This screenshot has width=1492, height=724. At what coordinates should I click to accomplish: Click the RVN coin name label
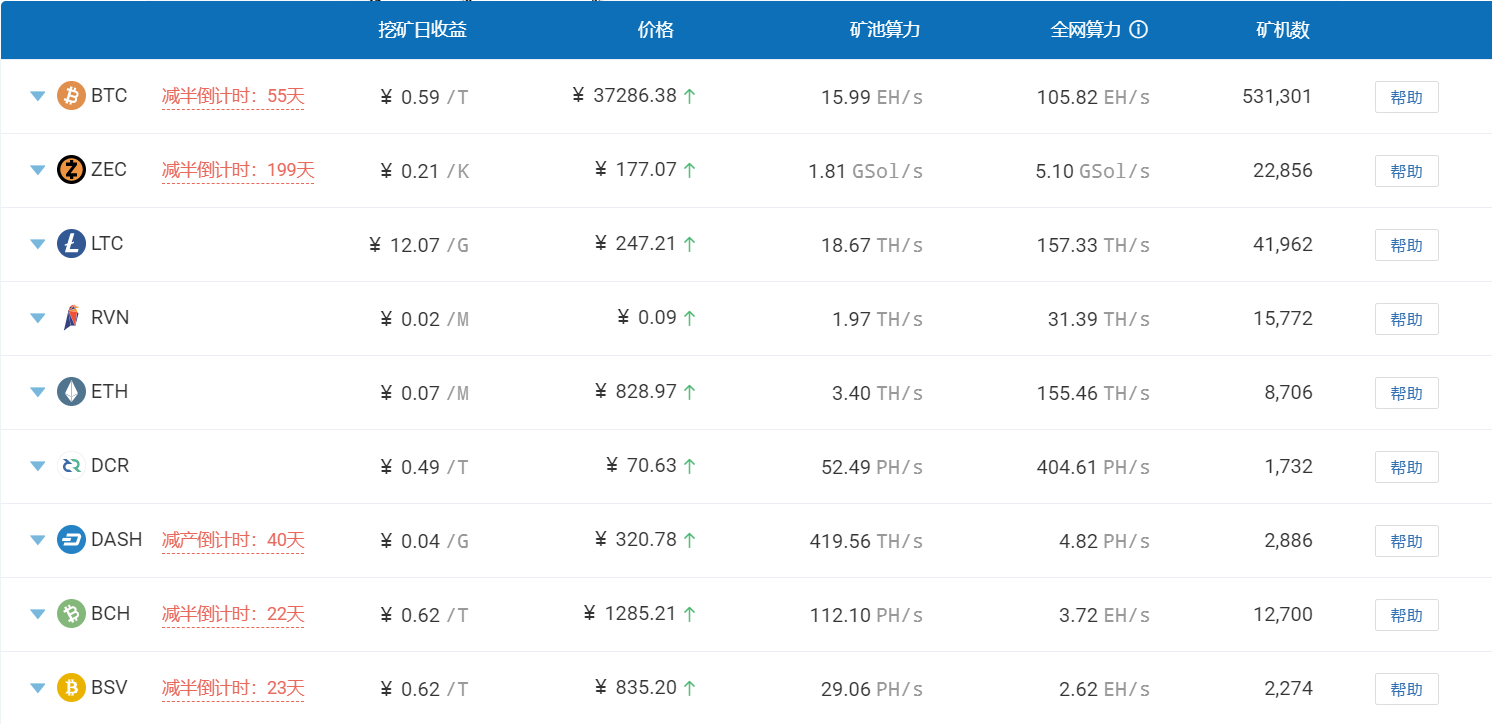coord(110,318)
